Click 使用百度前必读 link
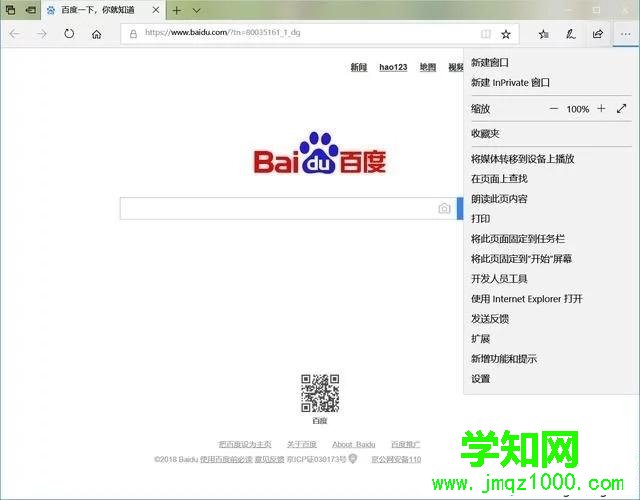 (226, 459)
